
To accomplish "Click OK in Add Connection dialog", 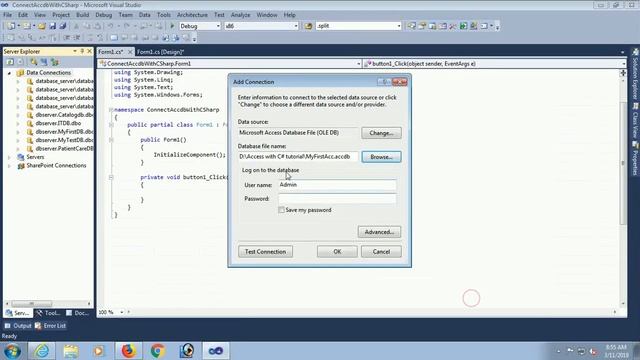I will 337,251.
